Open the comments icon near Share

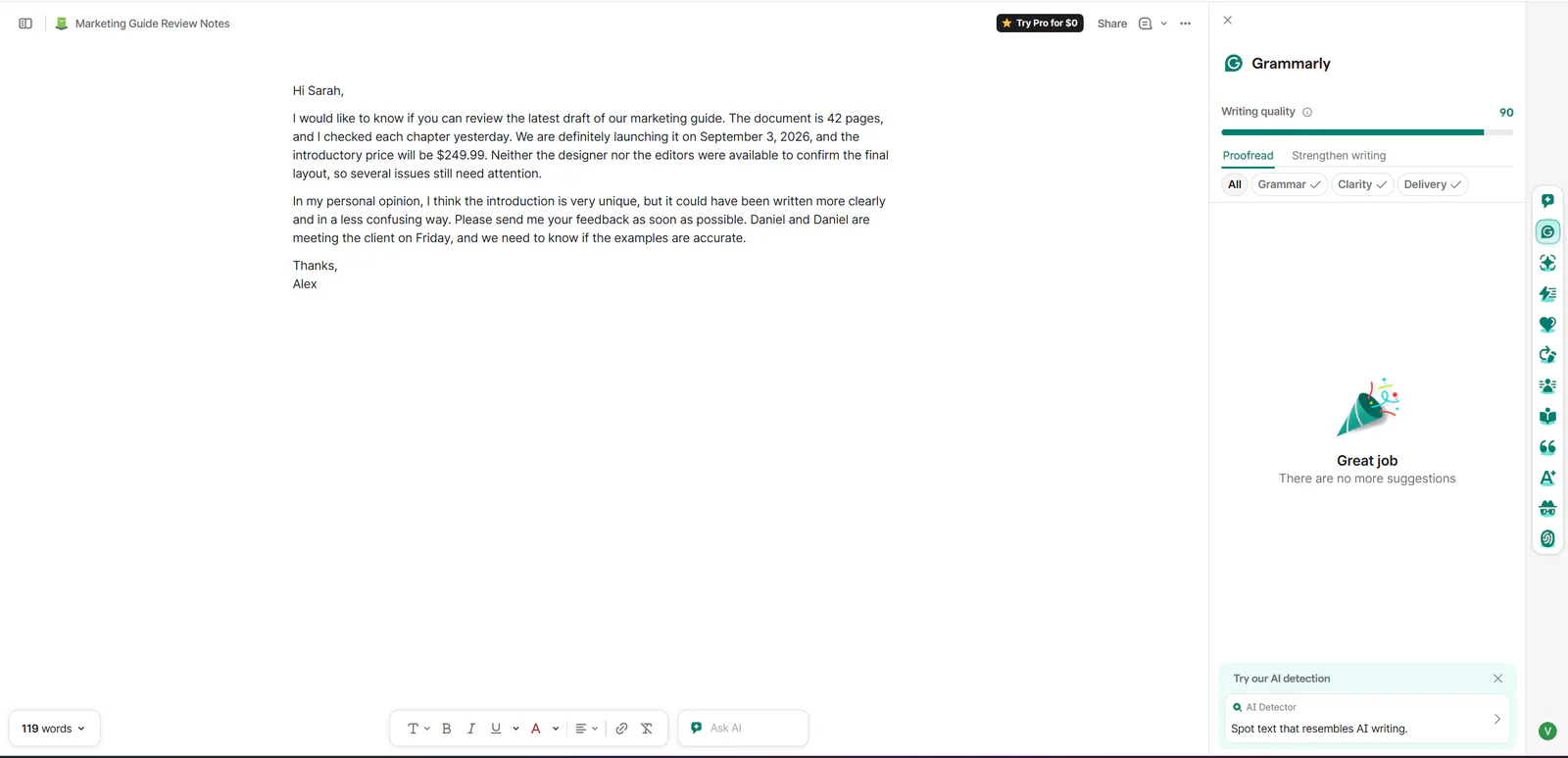click(1145, 24)
